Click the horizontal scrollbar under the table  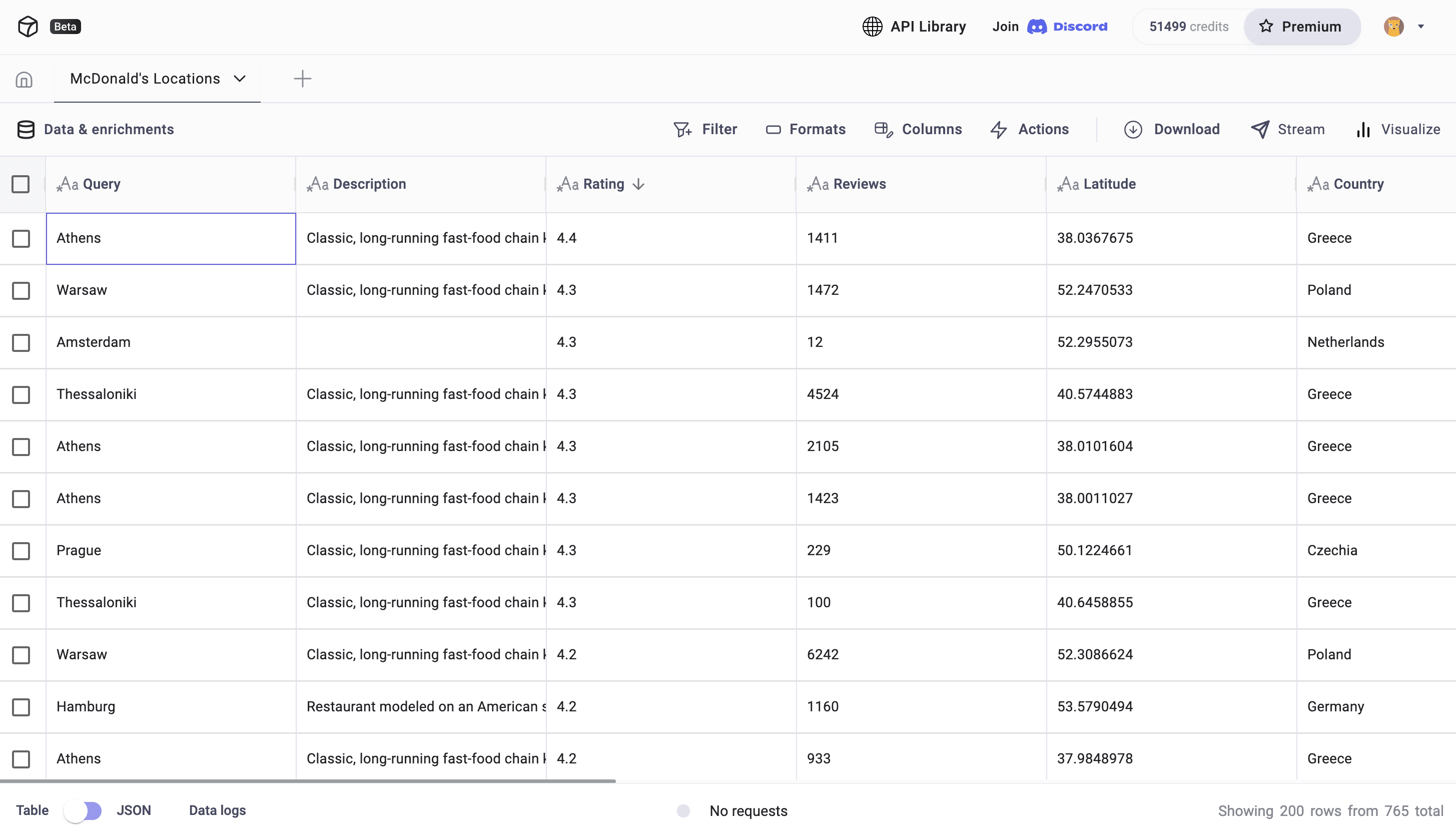[x=308, y=780]
